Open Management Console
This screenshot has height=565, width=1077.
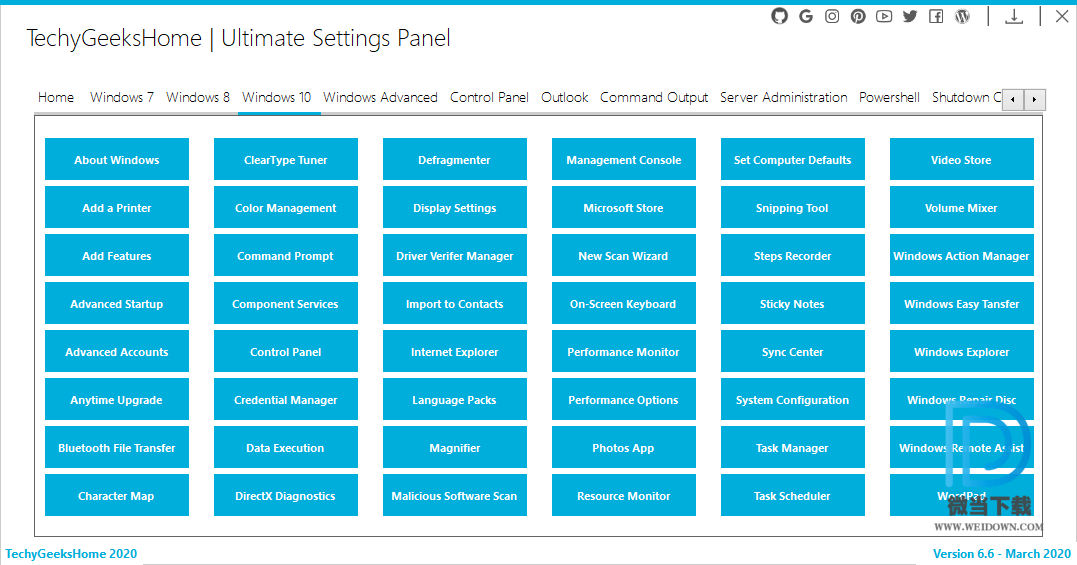pos(624,159)
